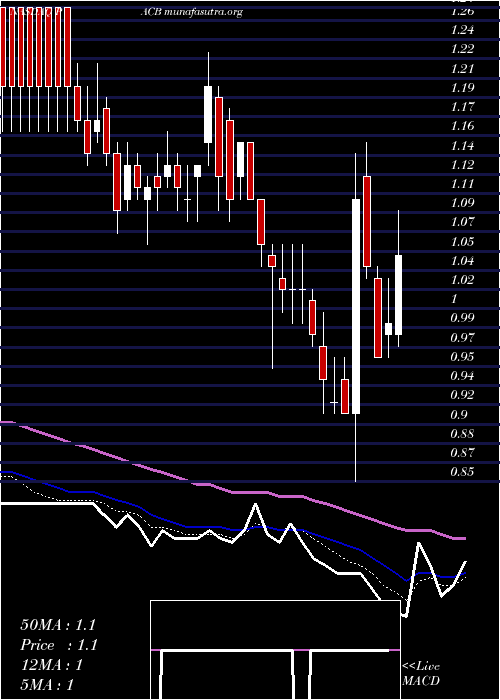Click the 1.05 price axis label
Image resolution: width=500 pixels, height=700 pixels.
pyautogui.click(x=462, y=242)
